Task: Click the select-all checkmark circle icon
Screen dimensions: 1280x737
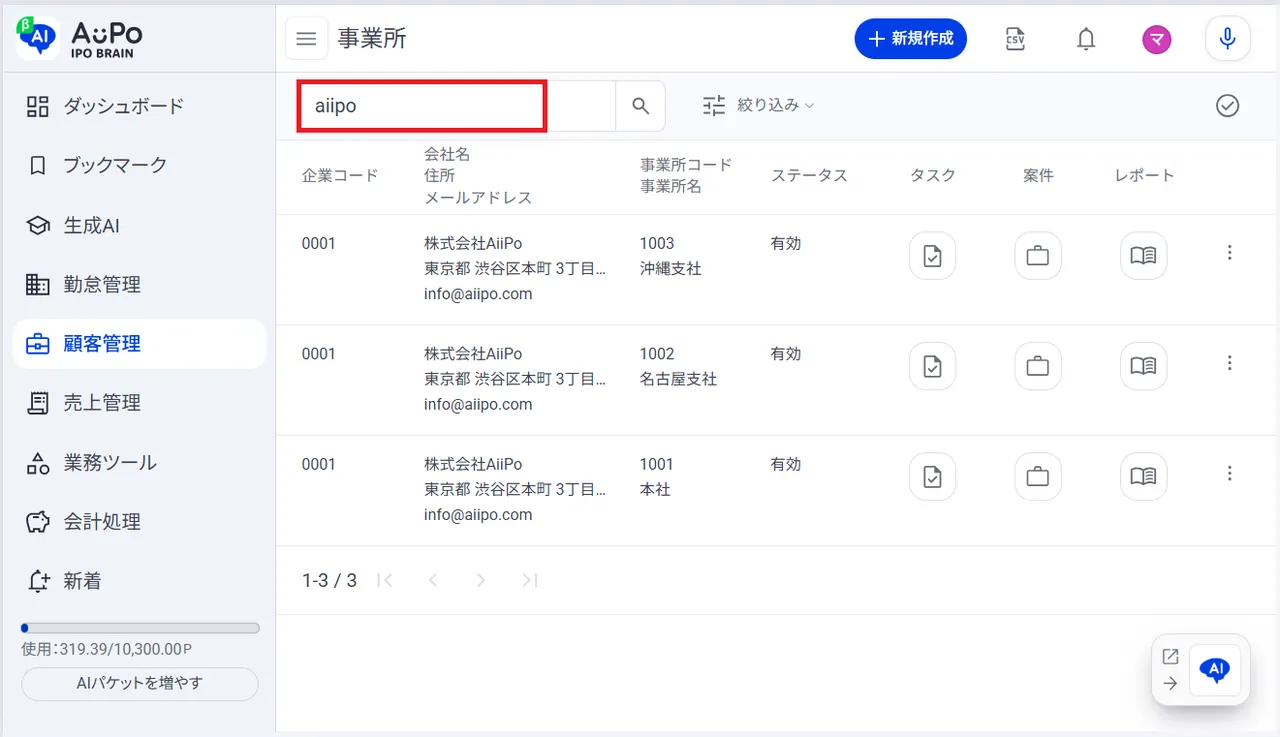Action: pos(1228,106)
